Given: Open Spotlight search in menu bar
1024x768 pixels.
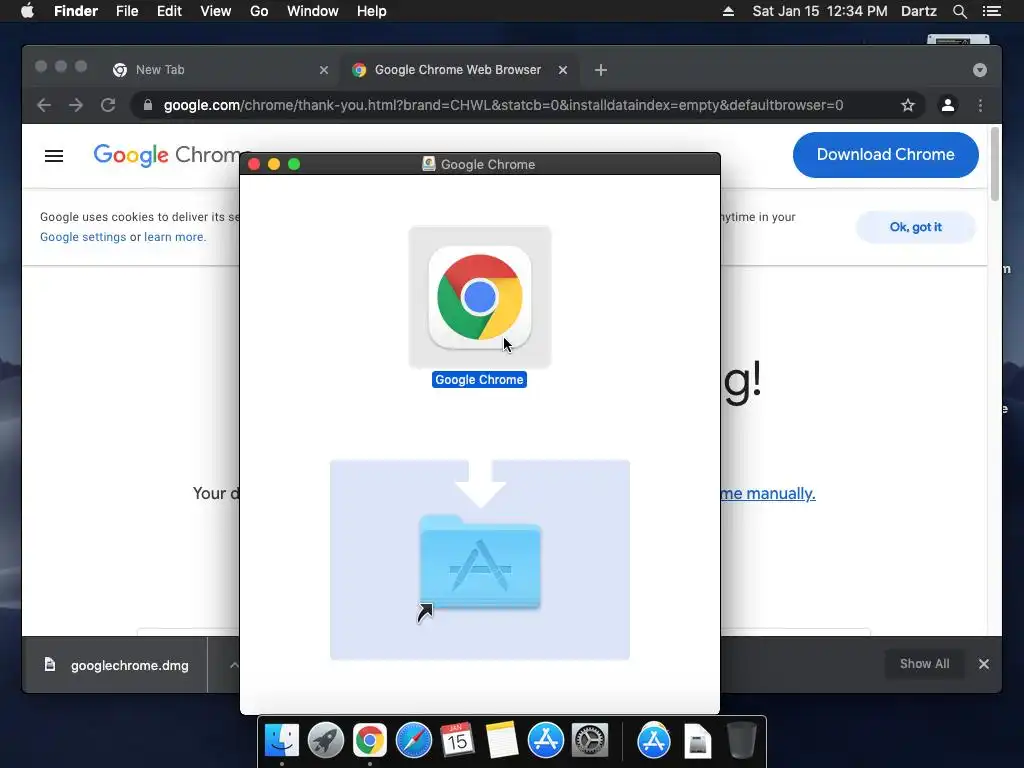Looking at the screenshot, I should [959, 11].
